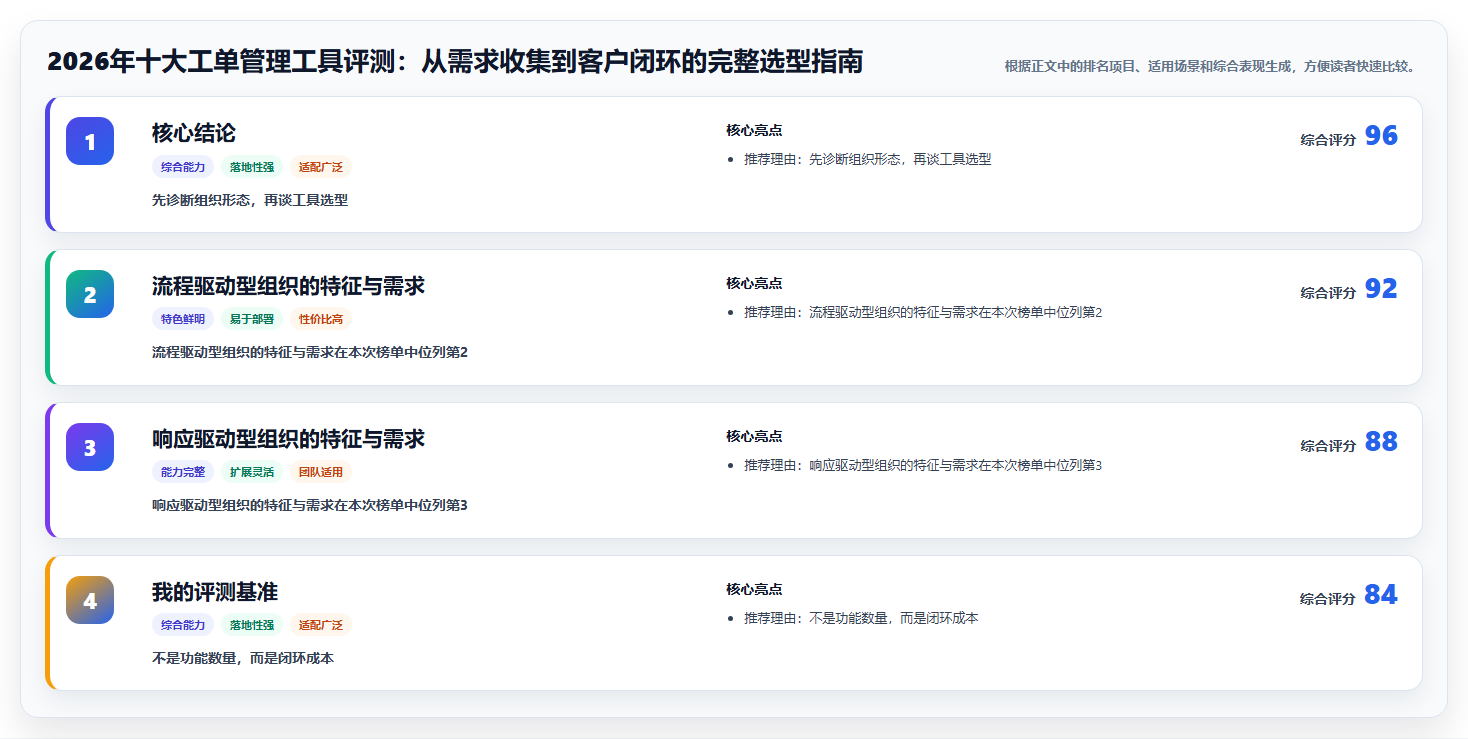This screenshot has width=1468, height=739.
Task: Click description 先诊断组织形态，再谈工具选型 under 核心结论
Action: click(250, 200)
